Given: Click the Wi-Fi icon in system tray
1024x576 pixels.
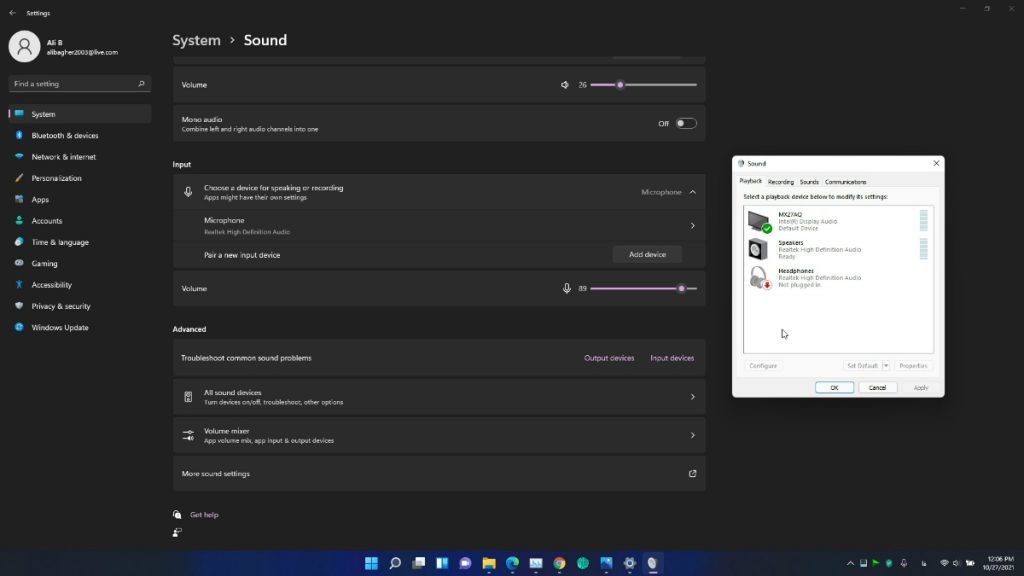Looking at the screenshot, I should (x=944, y=563).
